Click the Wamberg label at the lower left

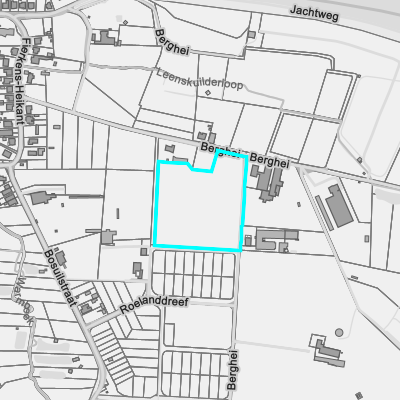(x=24, y=300)
